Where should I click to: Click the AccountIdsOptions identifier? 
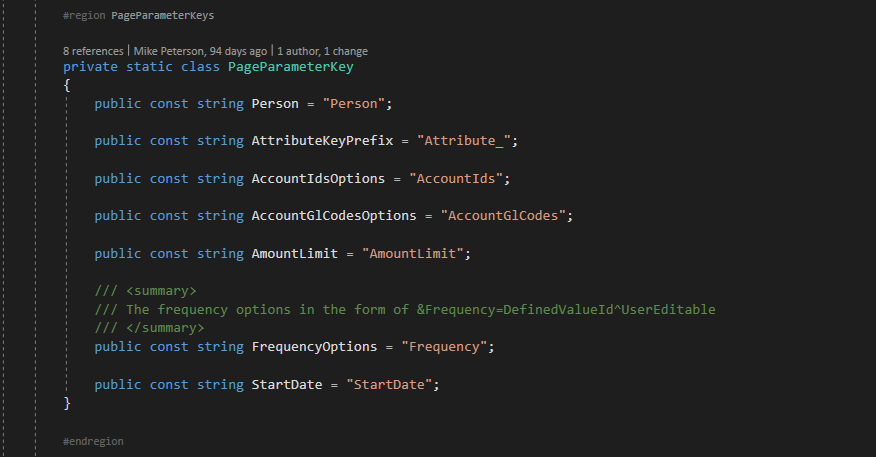coord(318,179)
